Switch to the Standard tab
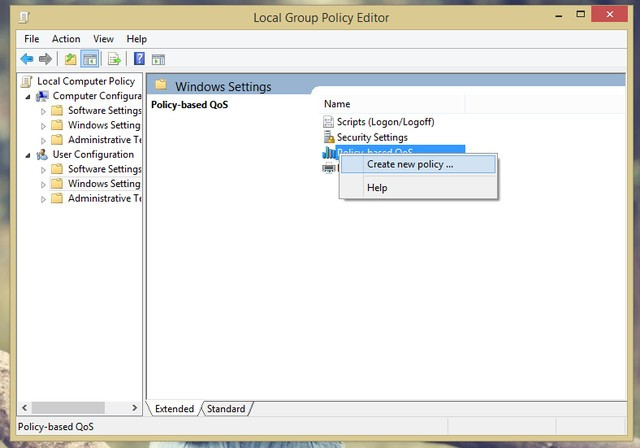This screenshot has height=448, width=640. click(226, 409)
